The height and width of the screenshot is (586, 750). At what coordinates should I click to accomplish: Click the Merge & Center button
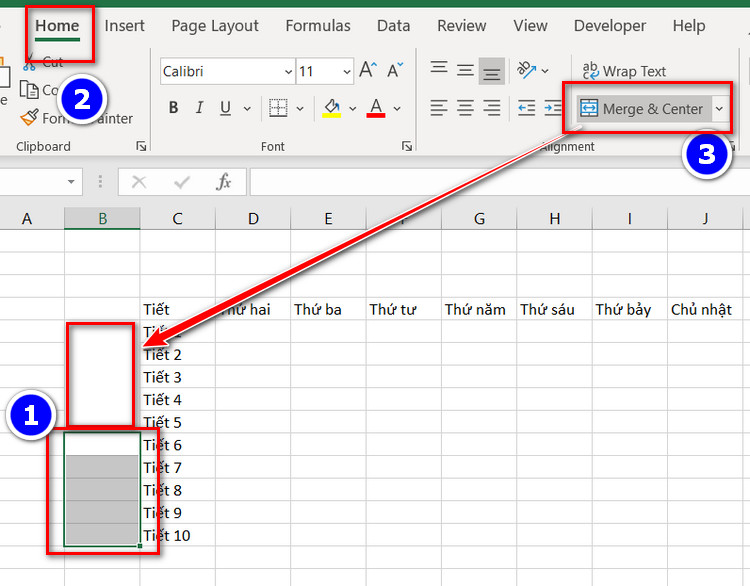pos(642,109)
